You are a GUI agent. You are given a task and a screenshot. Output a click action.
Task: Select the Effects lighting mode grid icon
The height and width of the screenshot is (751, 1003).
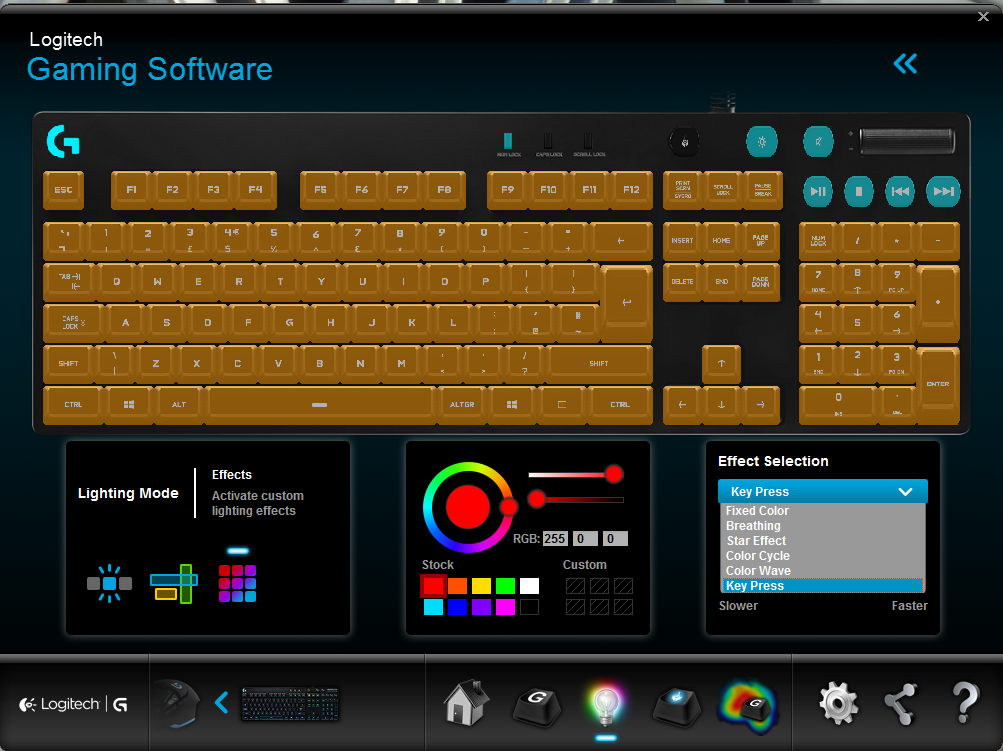[x=237, y=582]
